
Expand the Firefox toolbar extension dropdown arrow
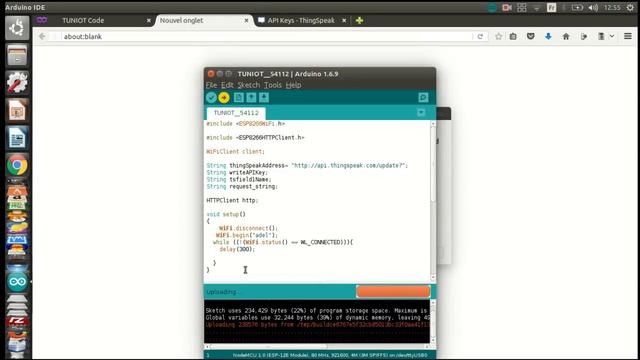pyautogui.click(x=612, y=36)
